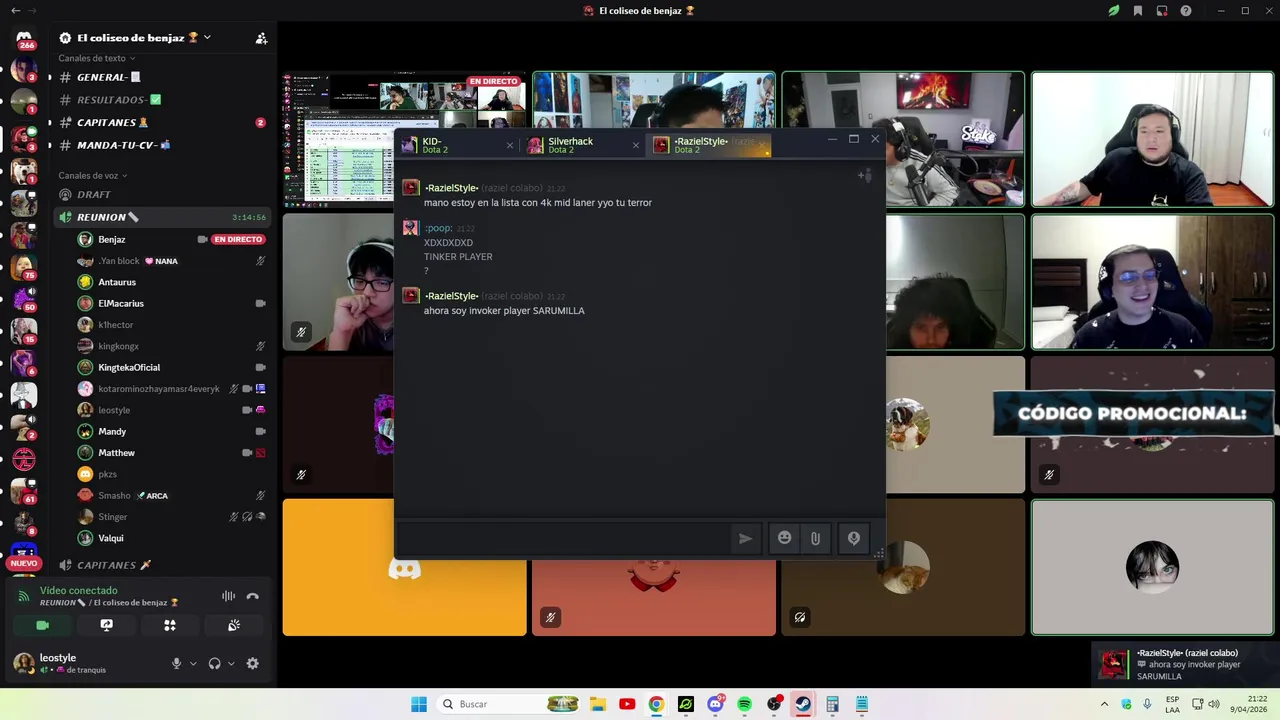Open the Steam chat emoticon picker
Screen dimensions: 1280x720
pos(785,538)
